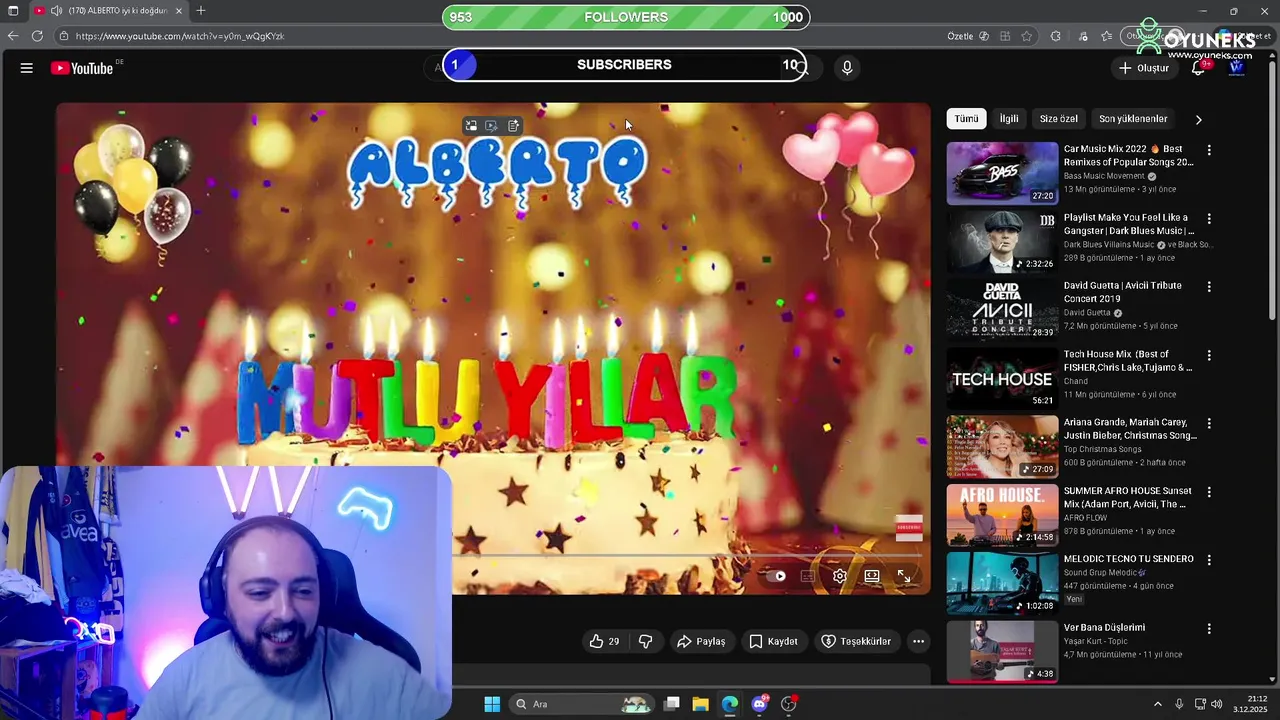The width and height of the screenshot is (1280, 720).
Task: Open the browser tab actions menu
Action: tap(13, 11)
